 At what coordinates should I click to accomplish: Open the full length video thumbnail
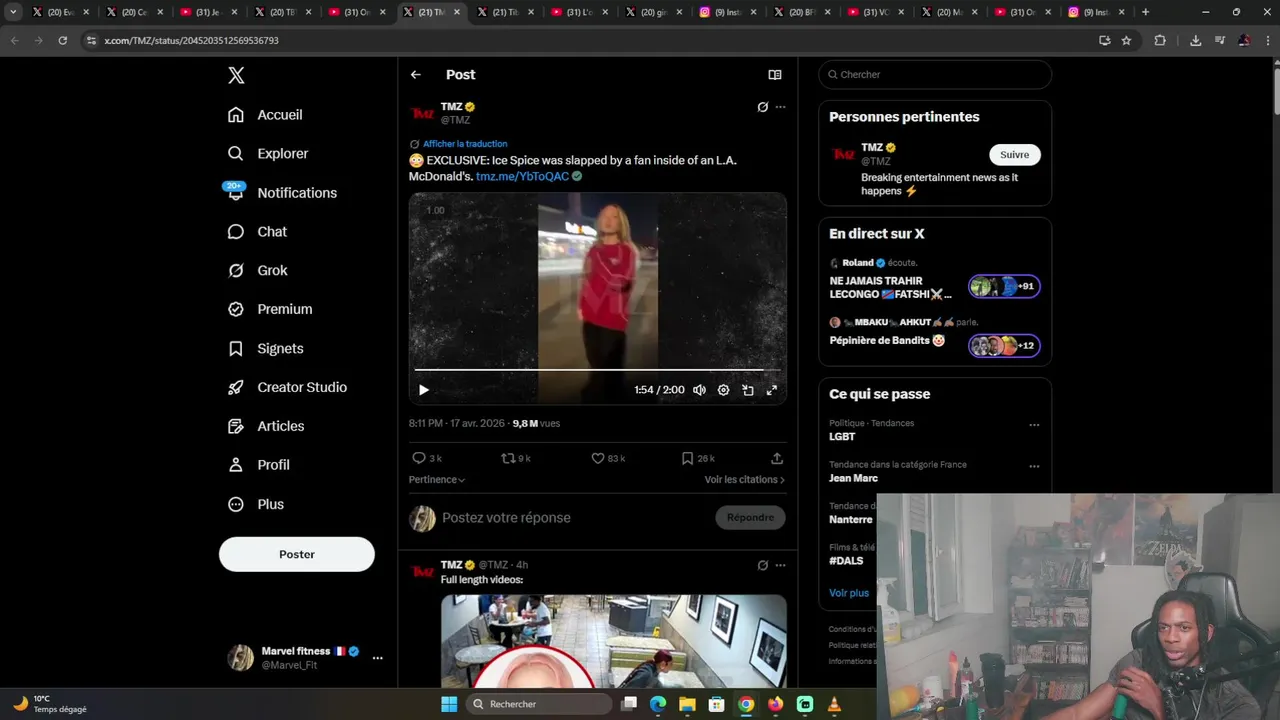[614, 641]
